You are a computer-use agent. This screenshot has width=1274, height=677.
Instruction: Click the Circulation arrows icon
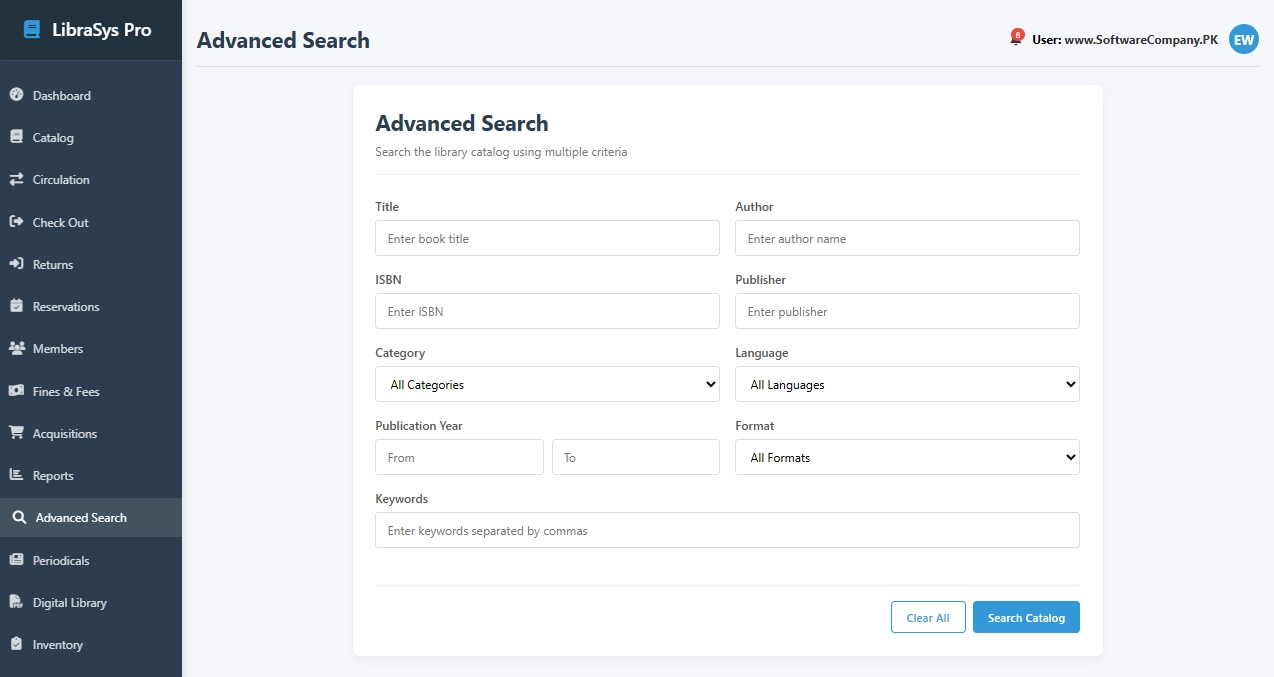[x=16, y=180]
